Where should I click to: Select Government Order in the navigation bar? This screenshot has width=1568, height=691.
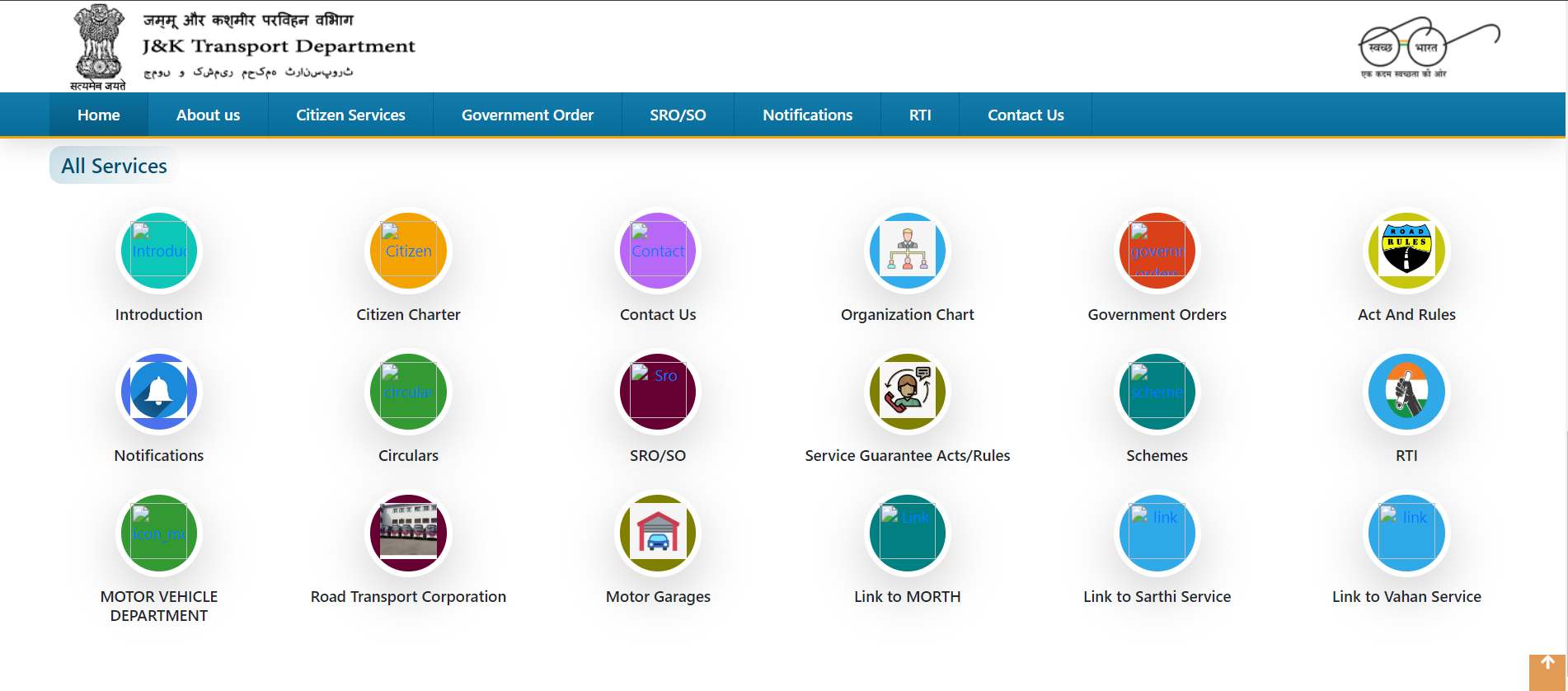point(528,115)
